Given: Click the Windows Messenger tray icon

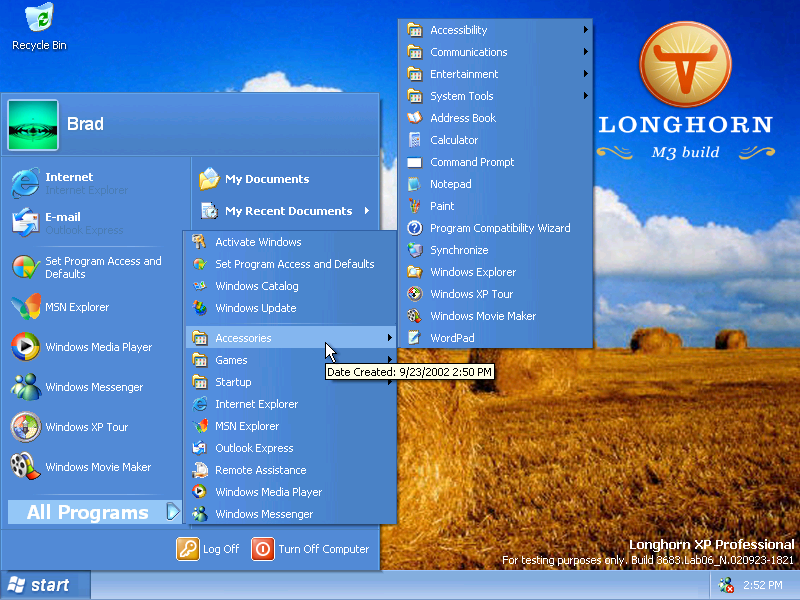Looking at the screenshot, I should [x=726, y=585].
